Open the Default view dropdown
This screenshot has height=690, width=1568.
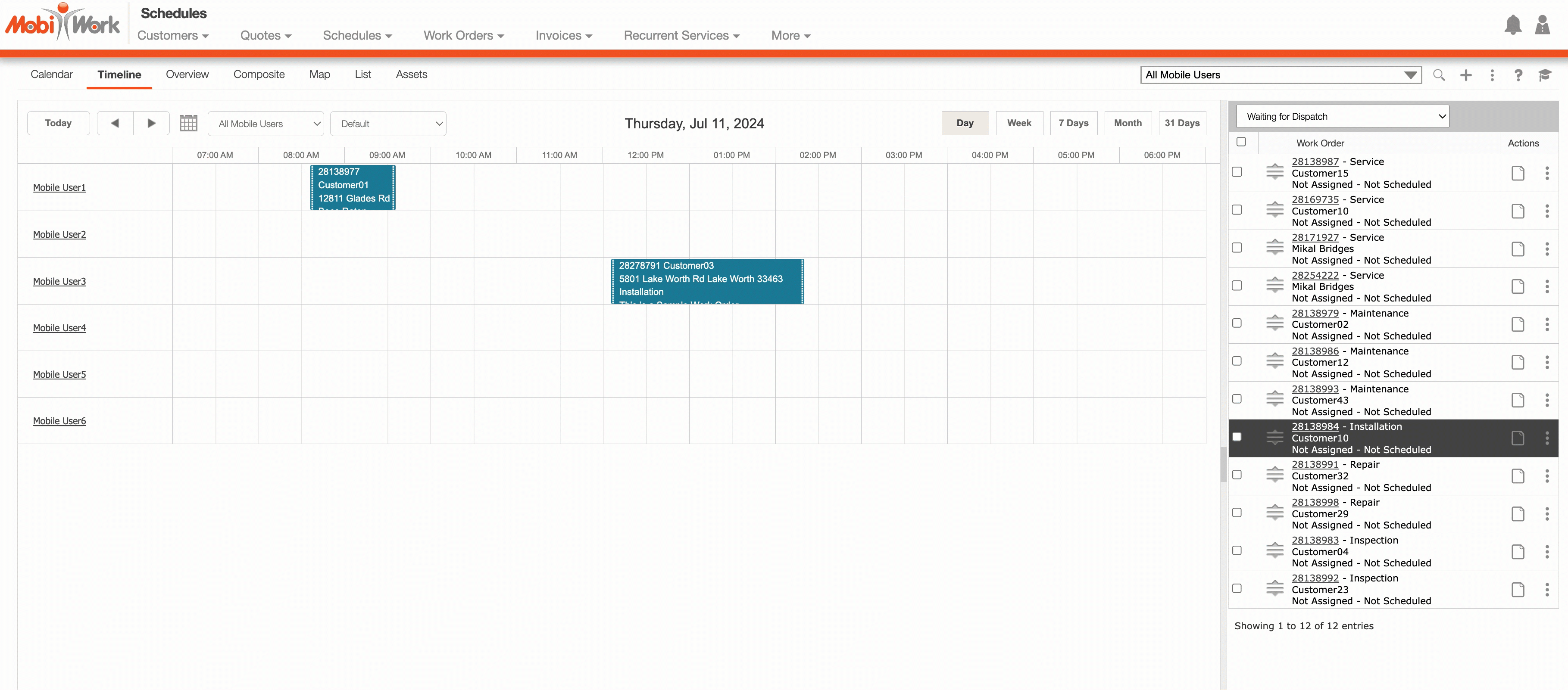tap(388, 124)
